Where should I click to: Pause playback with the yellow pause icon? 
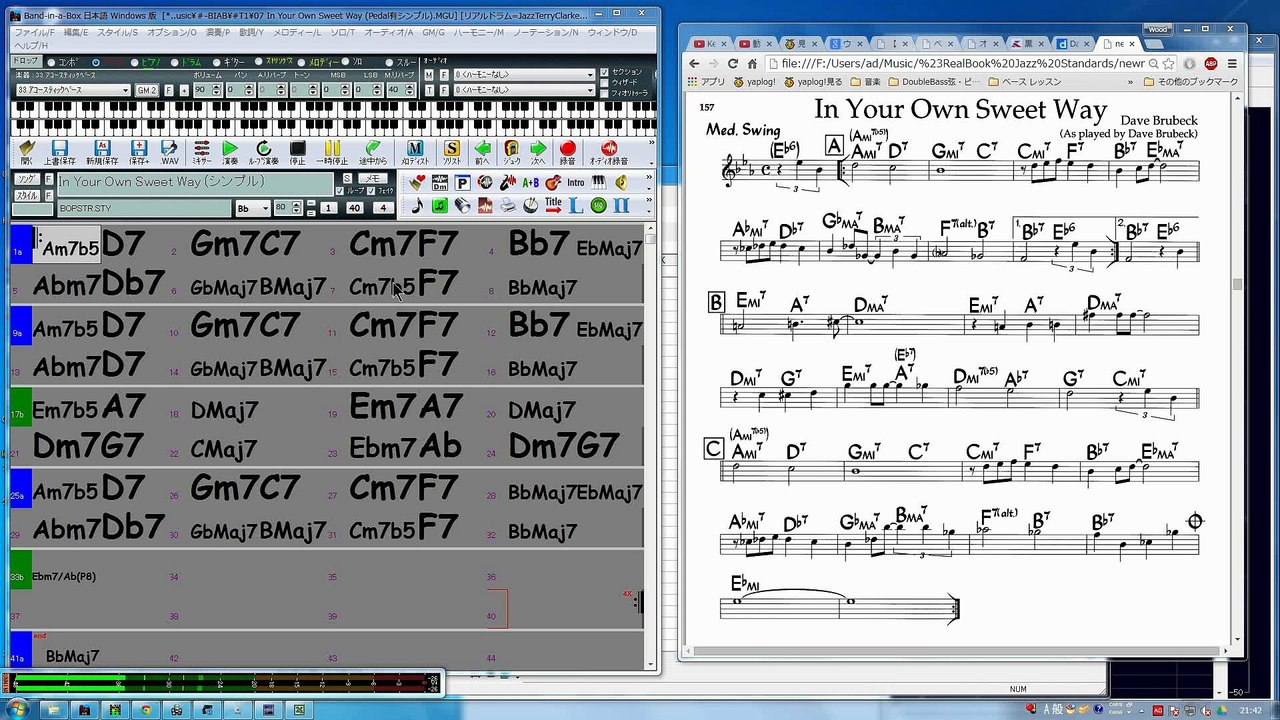click(x=332, y=152)
